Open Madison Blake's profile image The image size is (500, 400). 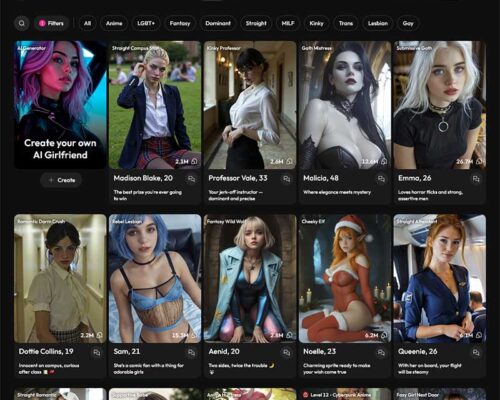pos(155,105)
